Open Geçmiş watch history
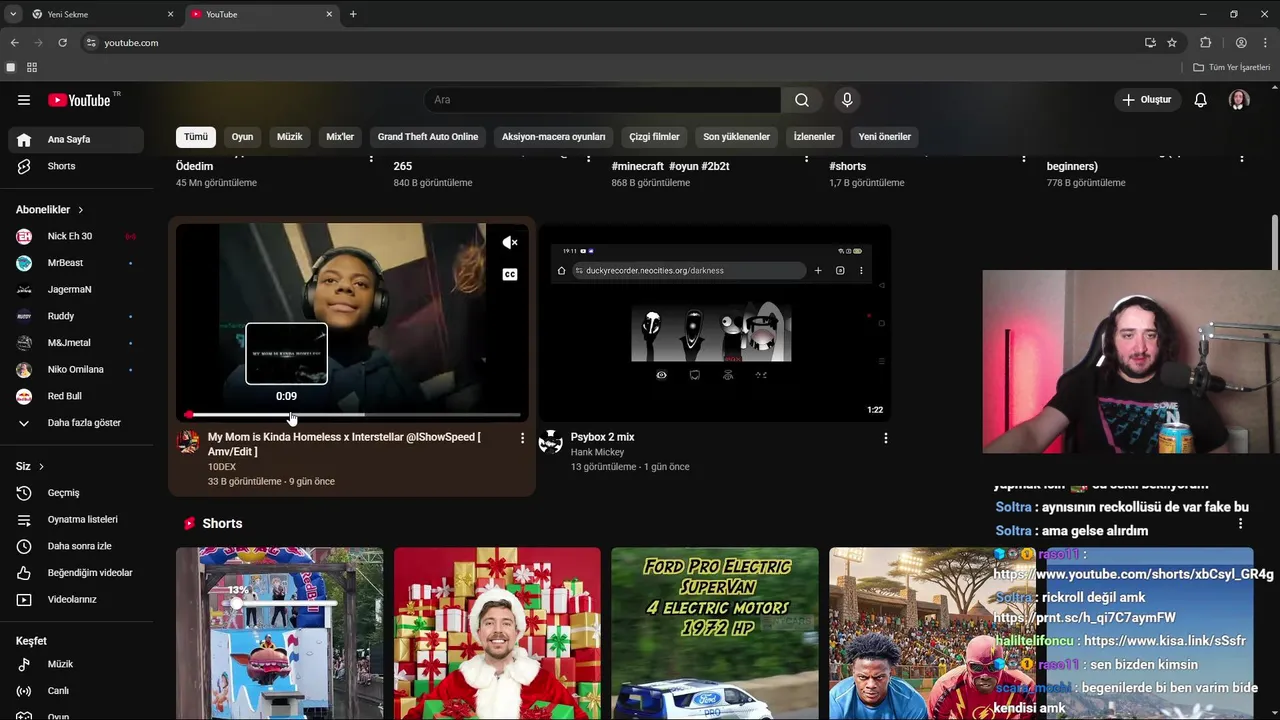1280x720 pixels. [x=76, y=493]
